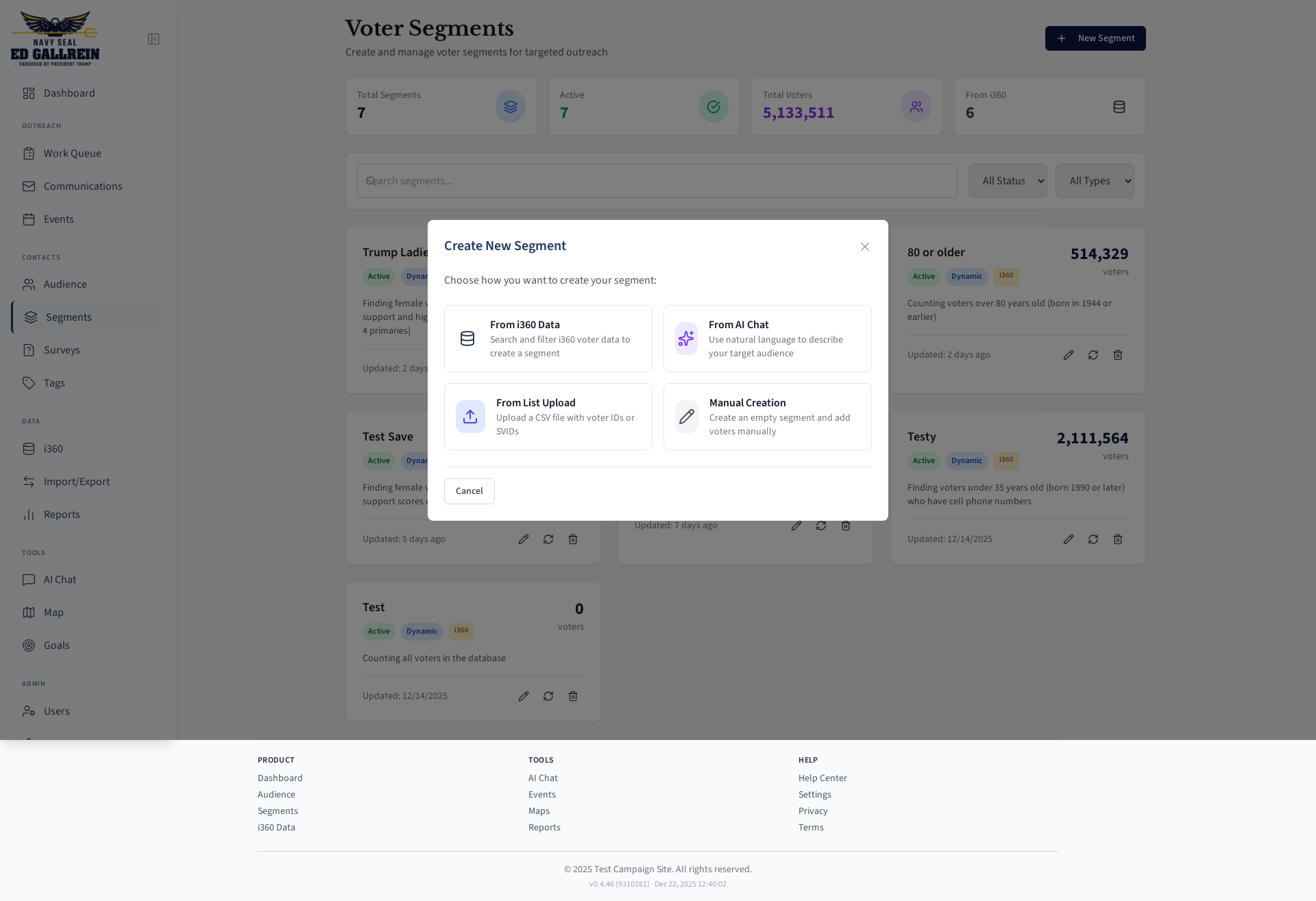Viewport: 1316px width, 901px height.
Task: Focus the Search segments field
Action: 656,181
